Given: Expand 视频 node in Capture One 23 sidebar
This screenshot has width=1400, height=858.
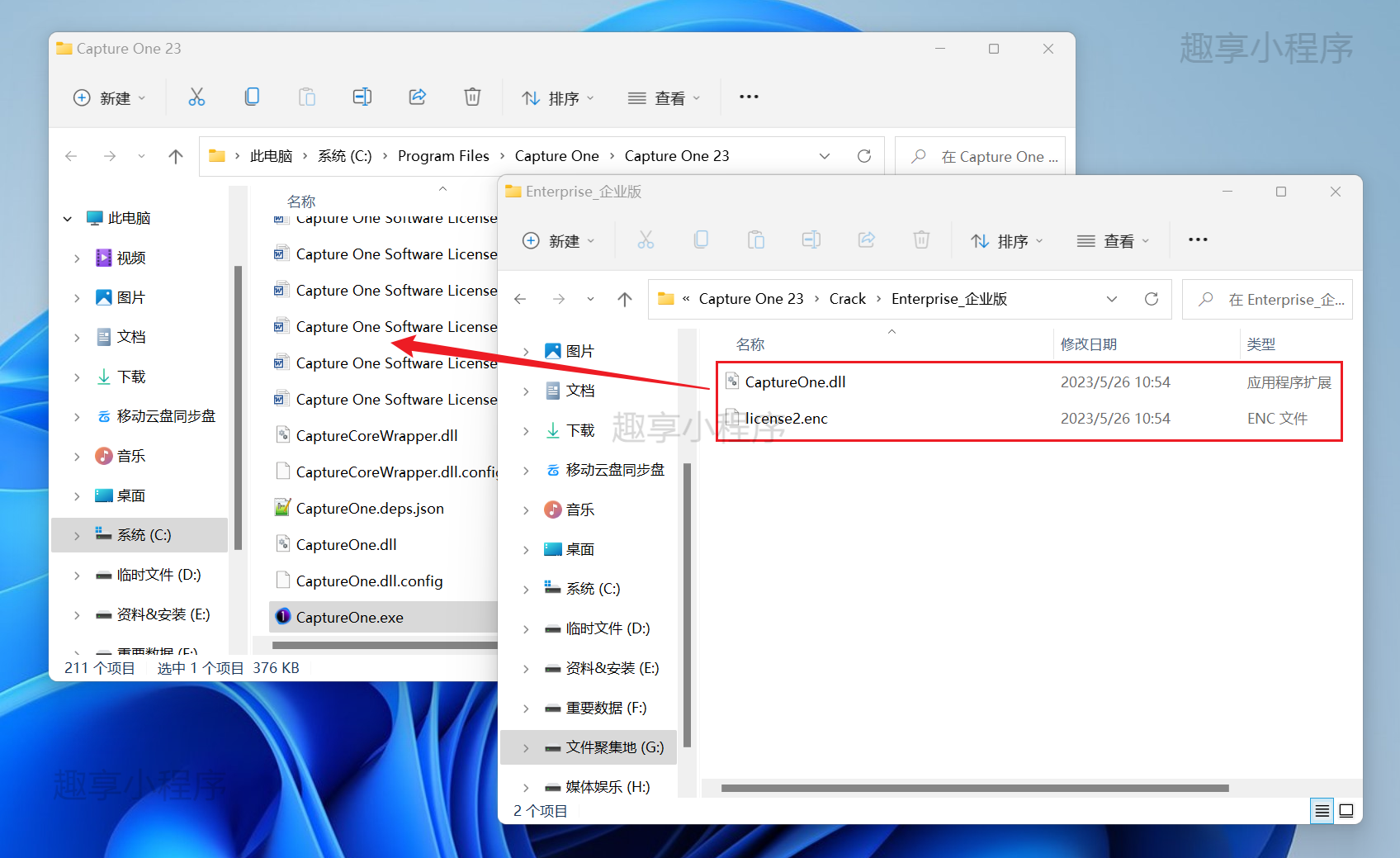Looking at the screenshot, I should coord(77,258).
